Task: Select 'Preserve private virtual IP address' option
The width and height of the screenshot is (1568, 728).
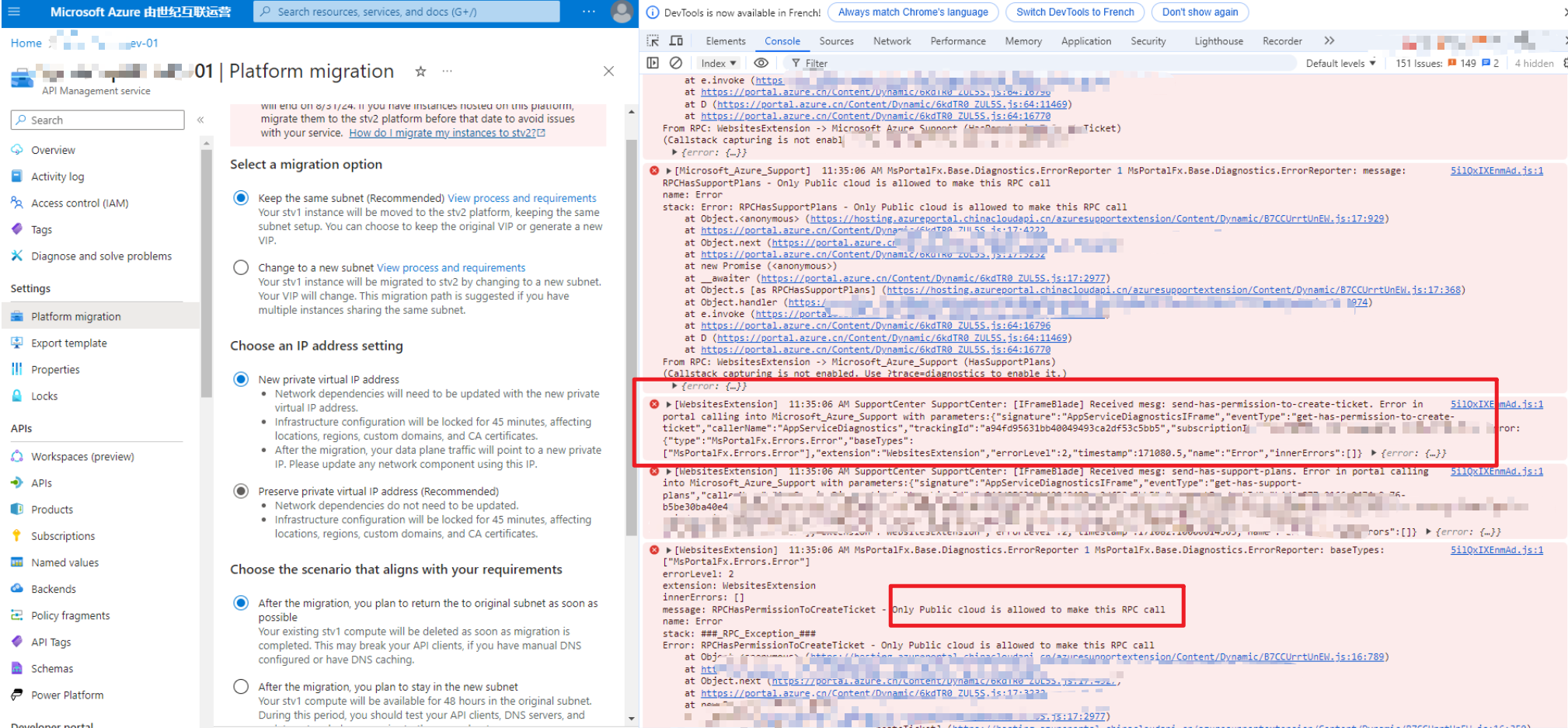Action: pos(241,491)
